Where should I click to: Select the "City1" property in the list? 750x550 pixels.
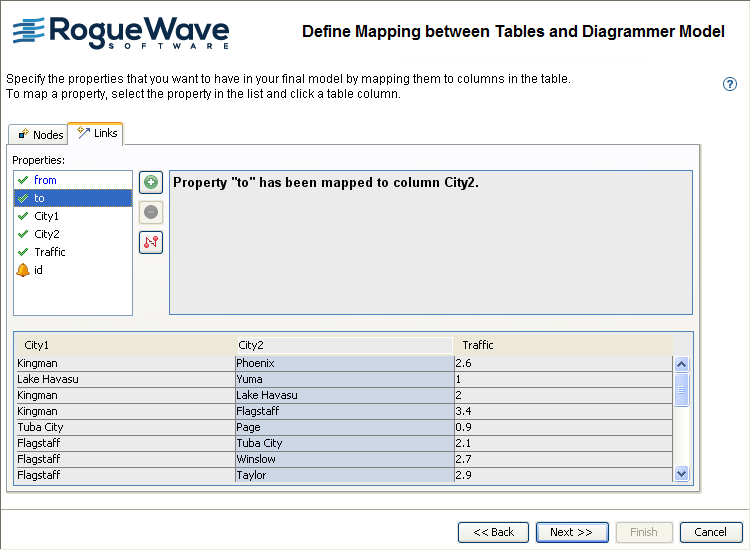[x=46, y=216]
